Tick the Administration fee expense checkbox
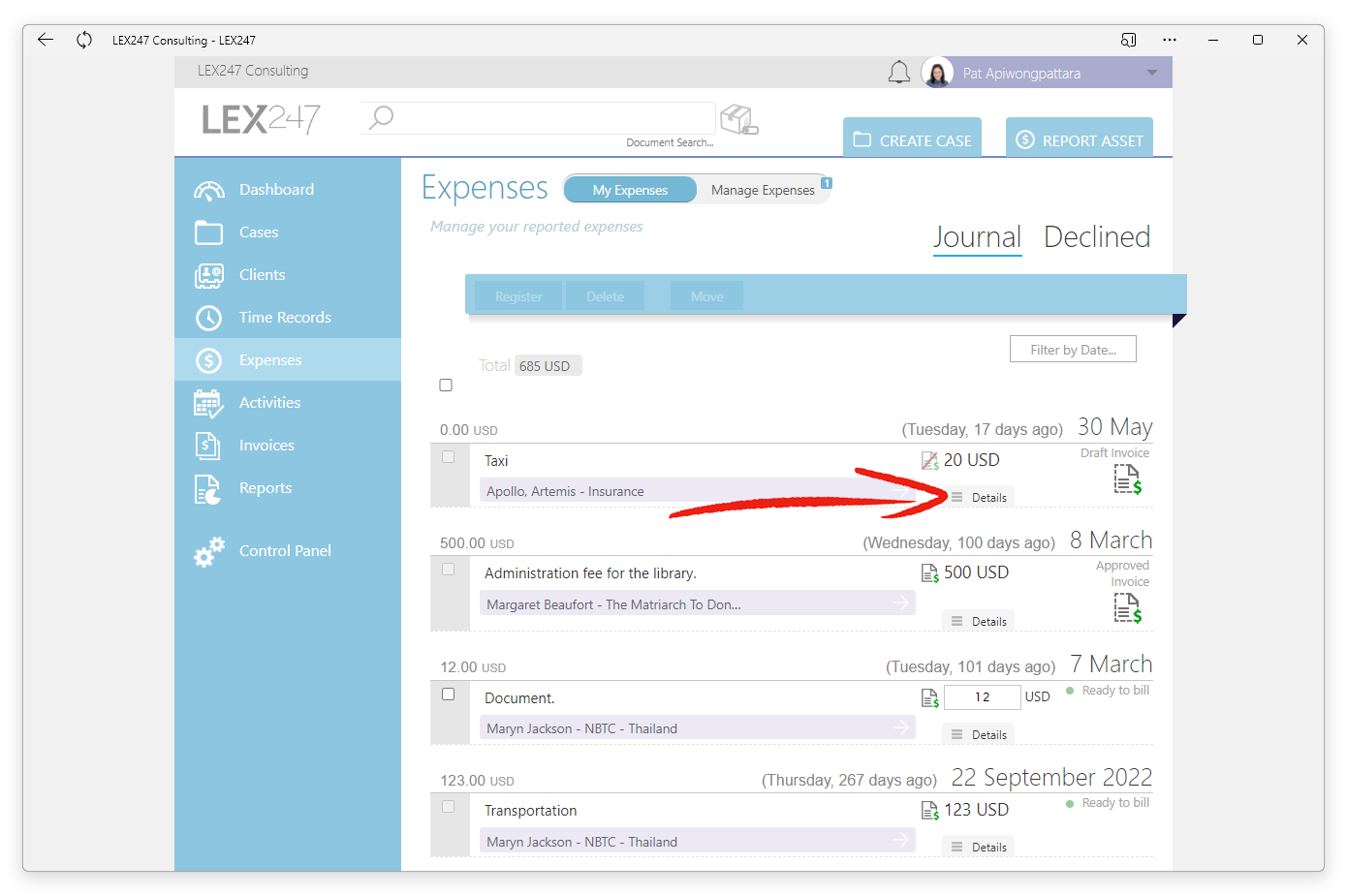 tap(448, 570)
